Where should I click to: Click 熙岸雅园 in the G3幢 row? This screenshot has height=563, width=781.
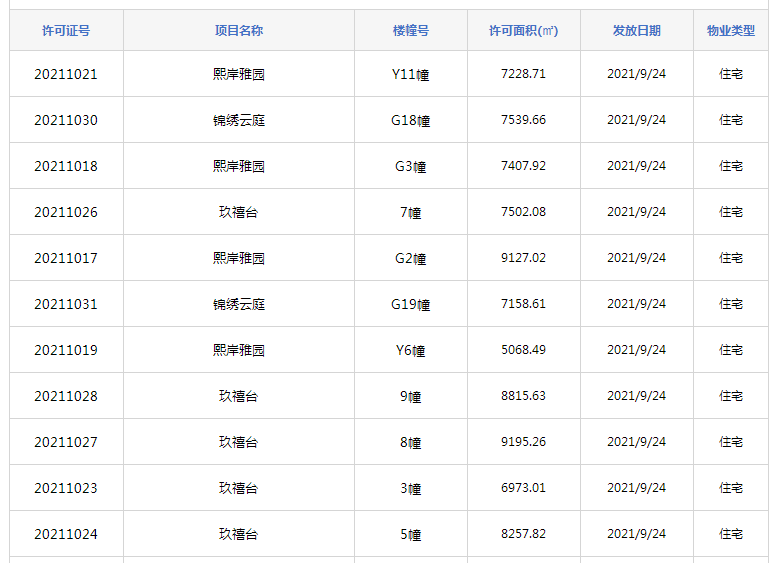239,166
